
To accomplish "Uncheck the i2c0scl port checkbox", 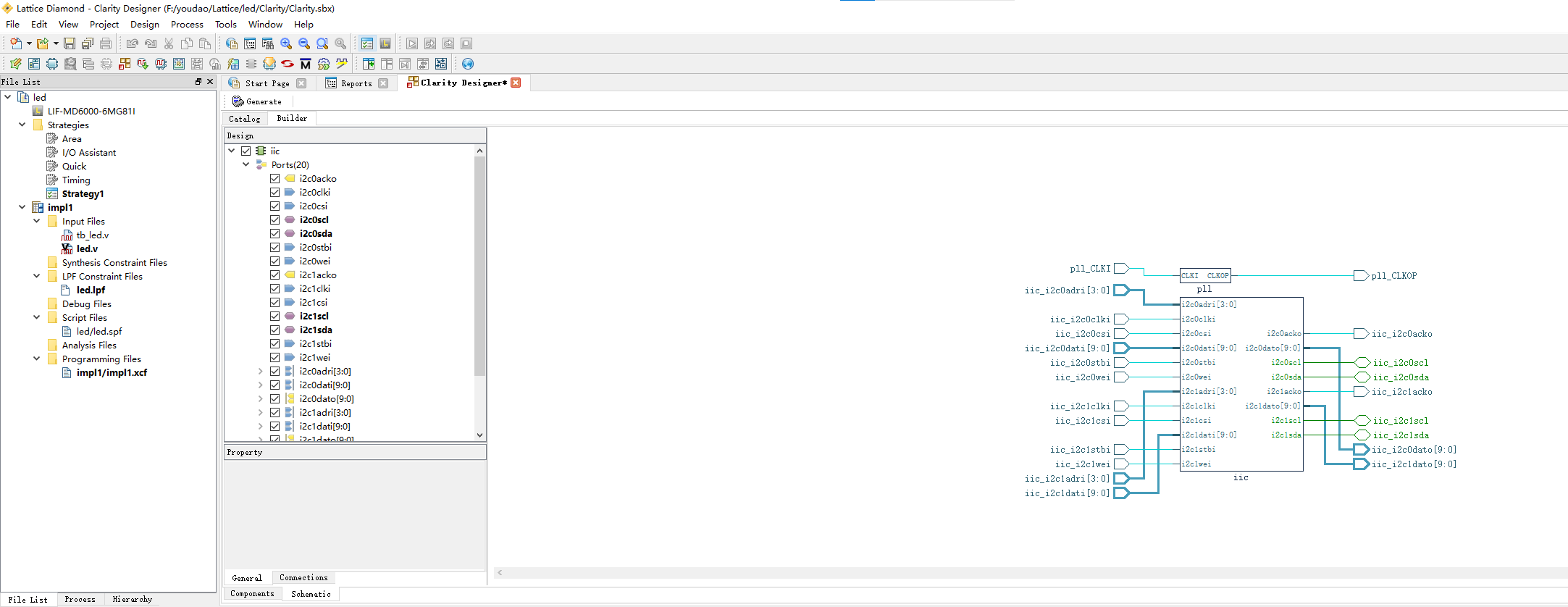I will (x=275, y=219).
